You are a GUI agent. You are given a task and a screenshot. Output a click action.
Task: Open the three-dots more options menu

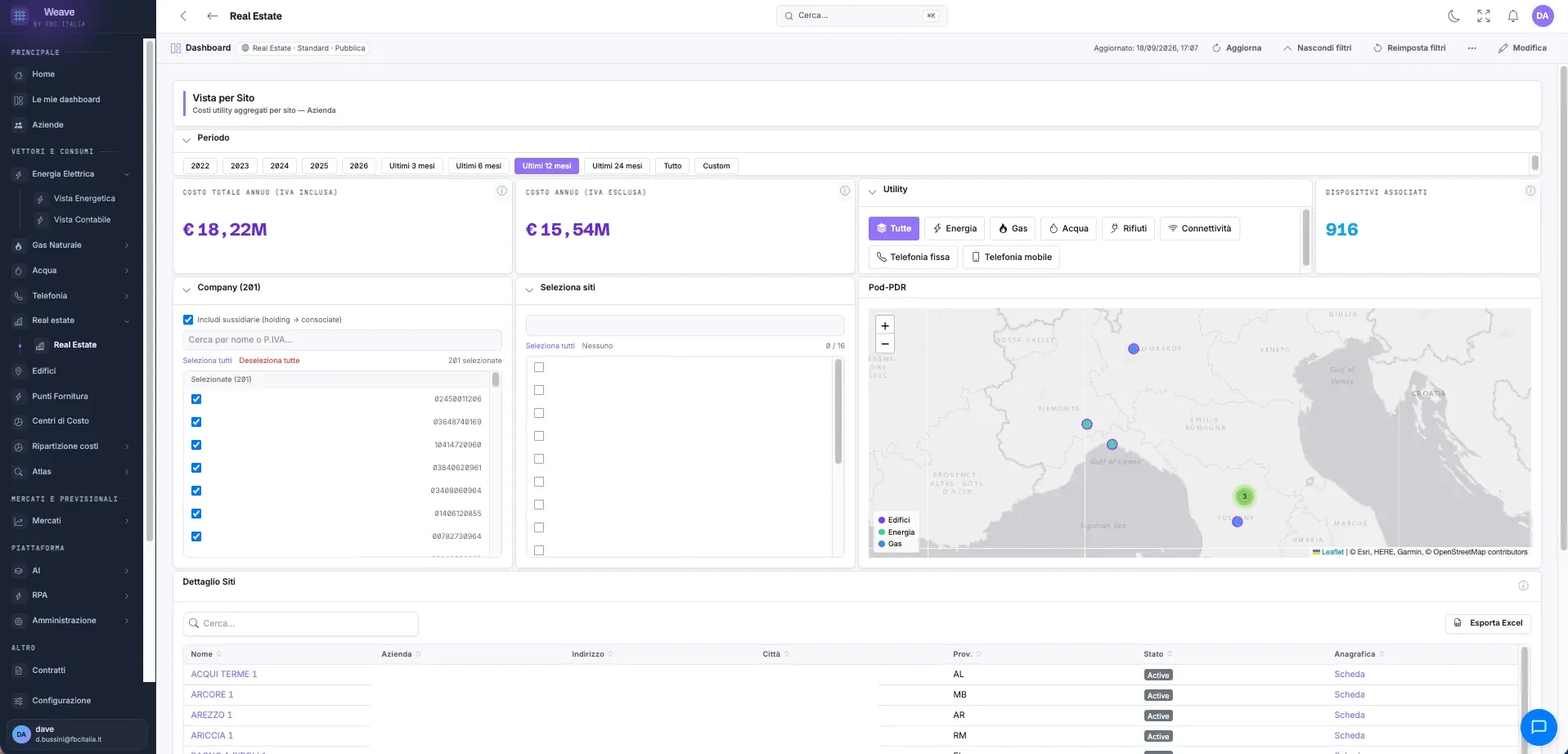coord(1471,48)
